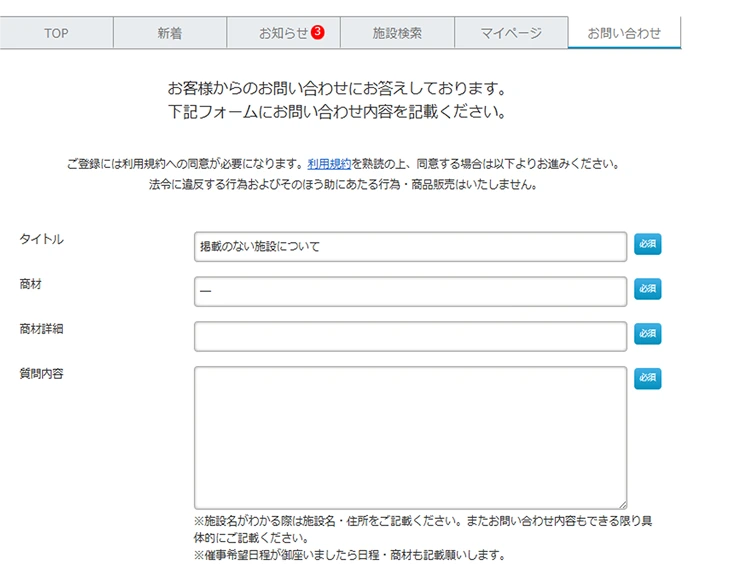Click the 商材詳細 field label
This screenshot has width=748, height=578.
coord(42,329)
